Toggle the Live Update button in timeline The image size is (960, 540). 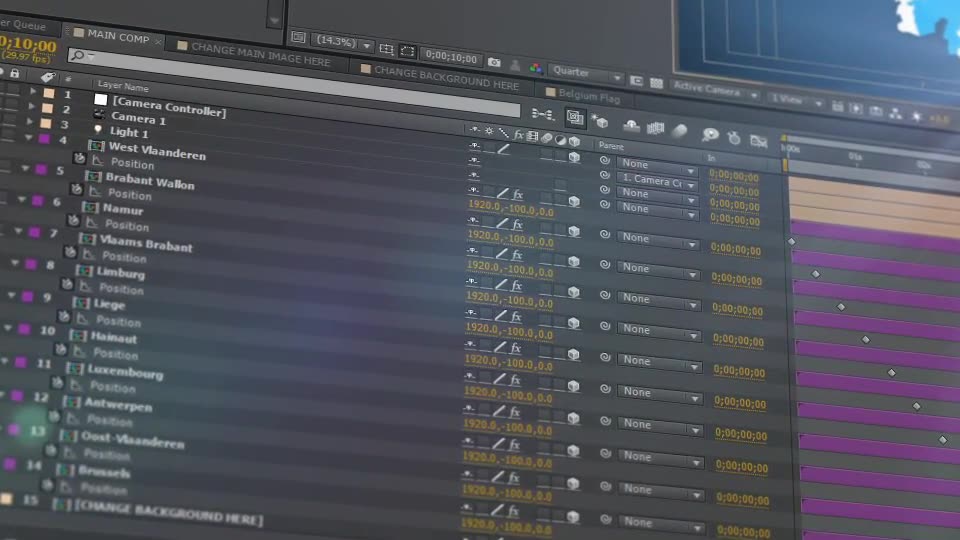(x=575, y=118)
